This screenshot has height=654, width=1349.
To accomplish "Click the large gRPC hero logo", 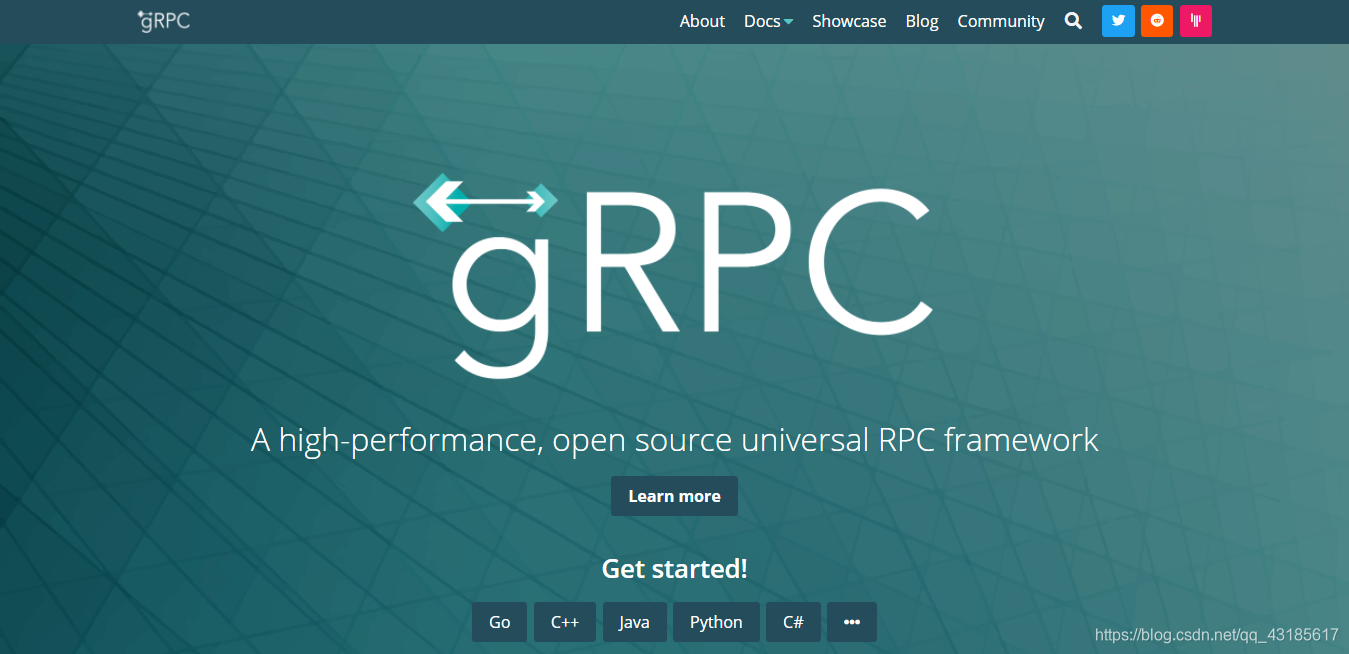I will coord(674,275).
